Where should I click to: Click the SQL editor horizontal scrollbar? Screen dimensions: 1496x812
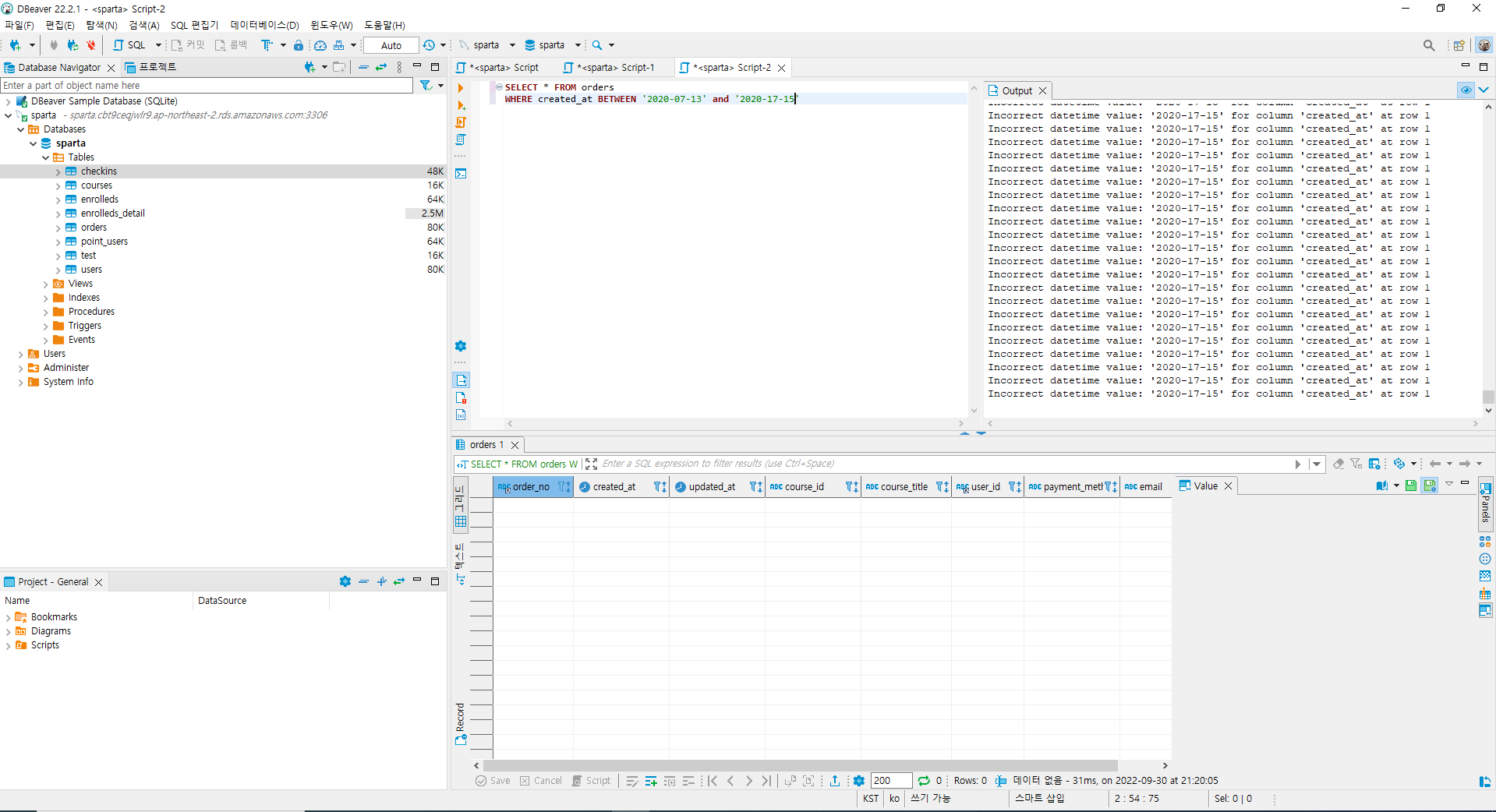[736, 424]
